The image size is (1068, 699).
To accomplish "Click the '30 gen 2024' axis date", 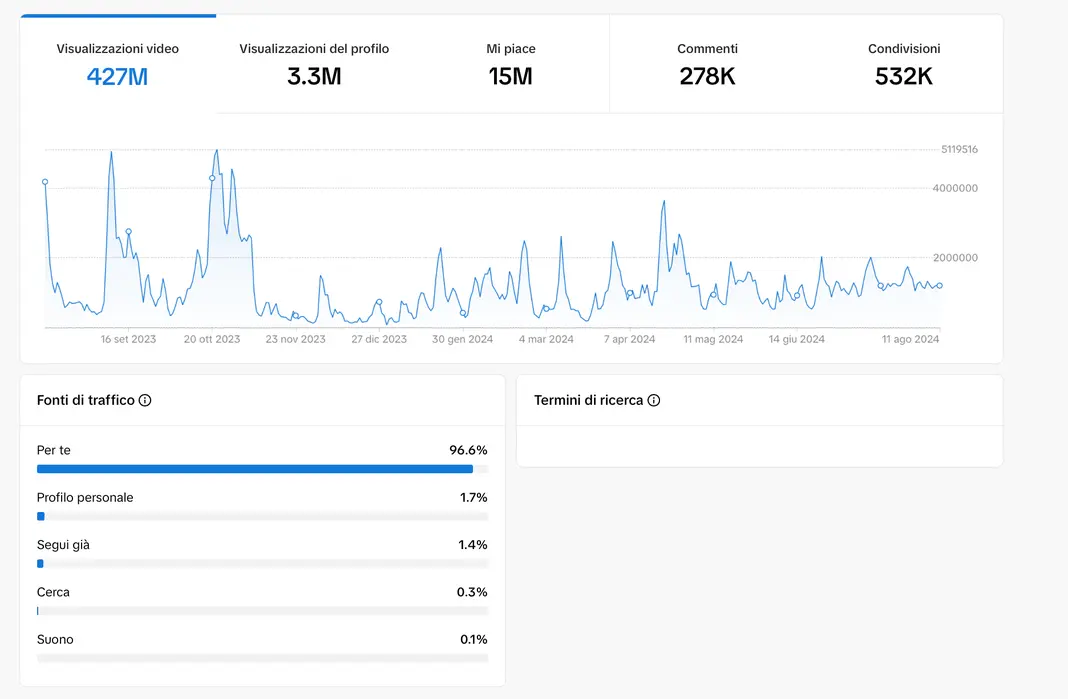I will (x=462, y=339).
